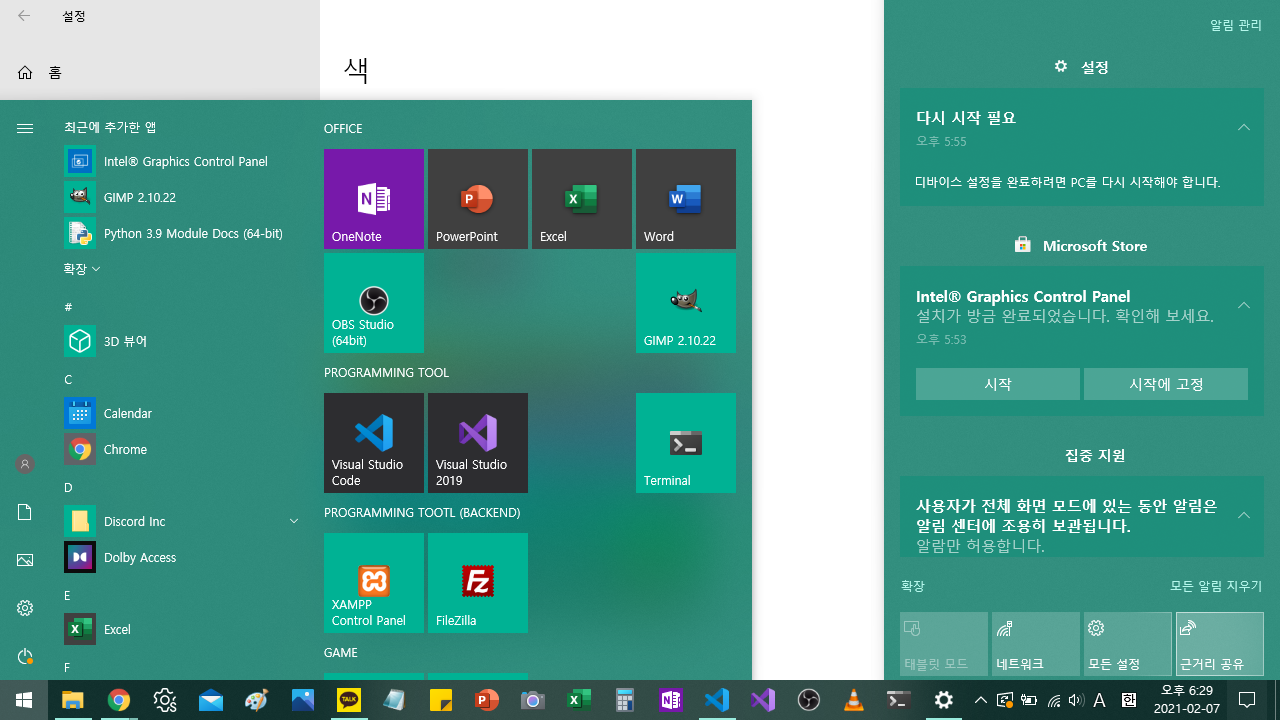Click 모든 알림 지우기 link

click(x=1216, y=586)
